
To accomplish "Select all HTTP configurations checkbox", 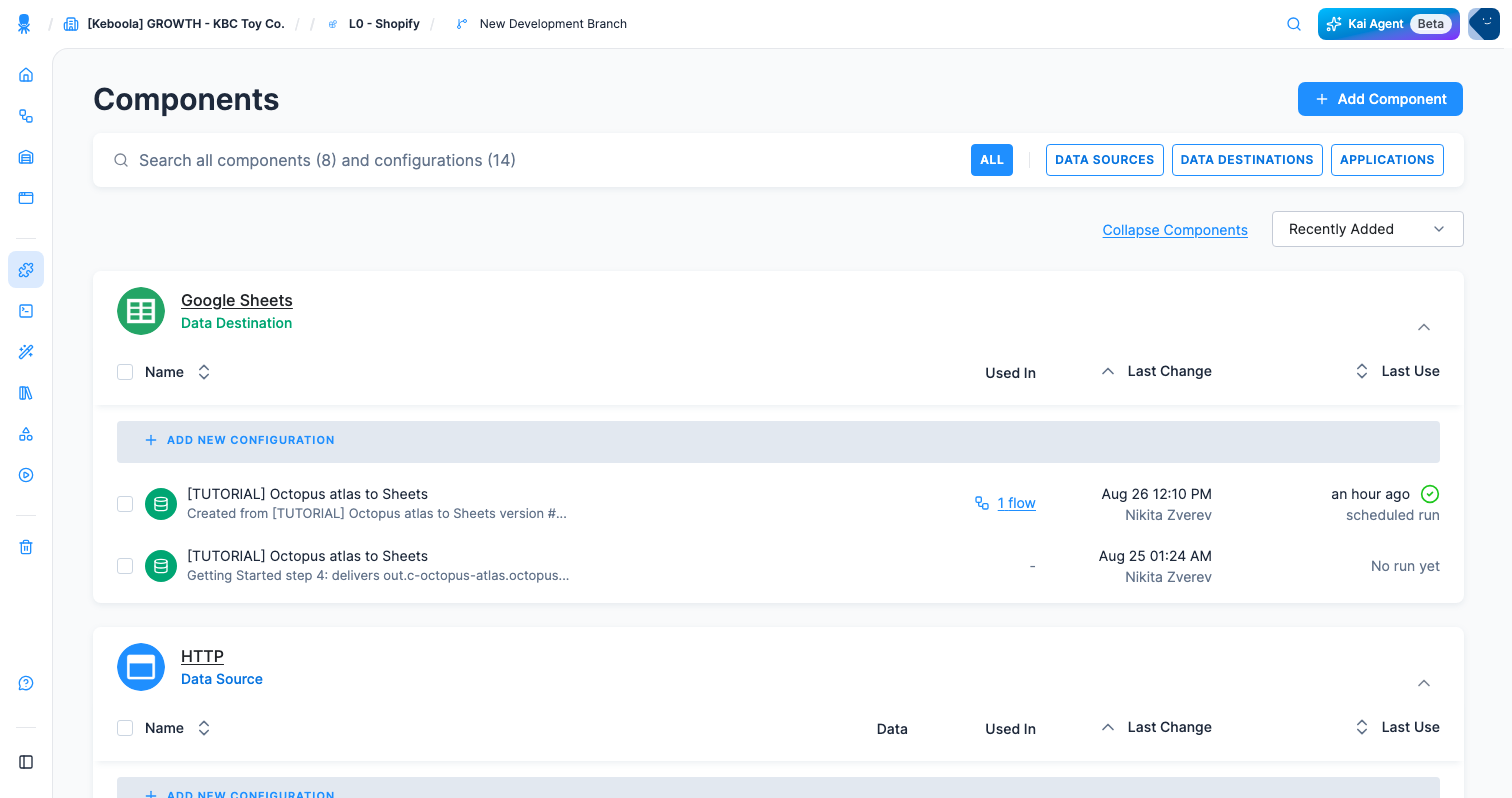I will tap(125, 728).
